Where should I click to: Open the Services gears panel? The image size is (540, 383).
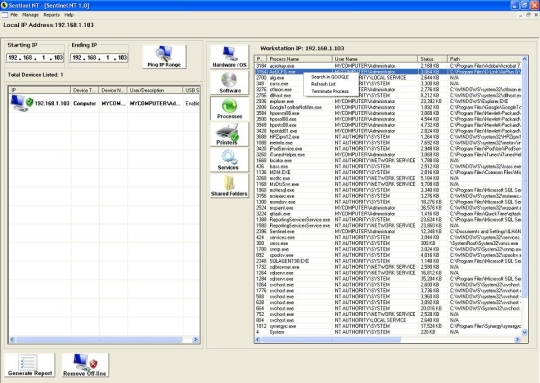tap(229, 160)
